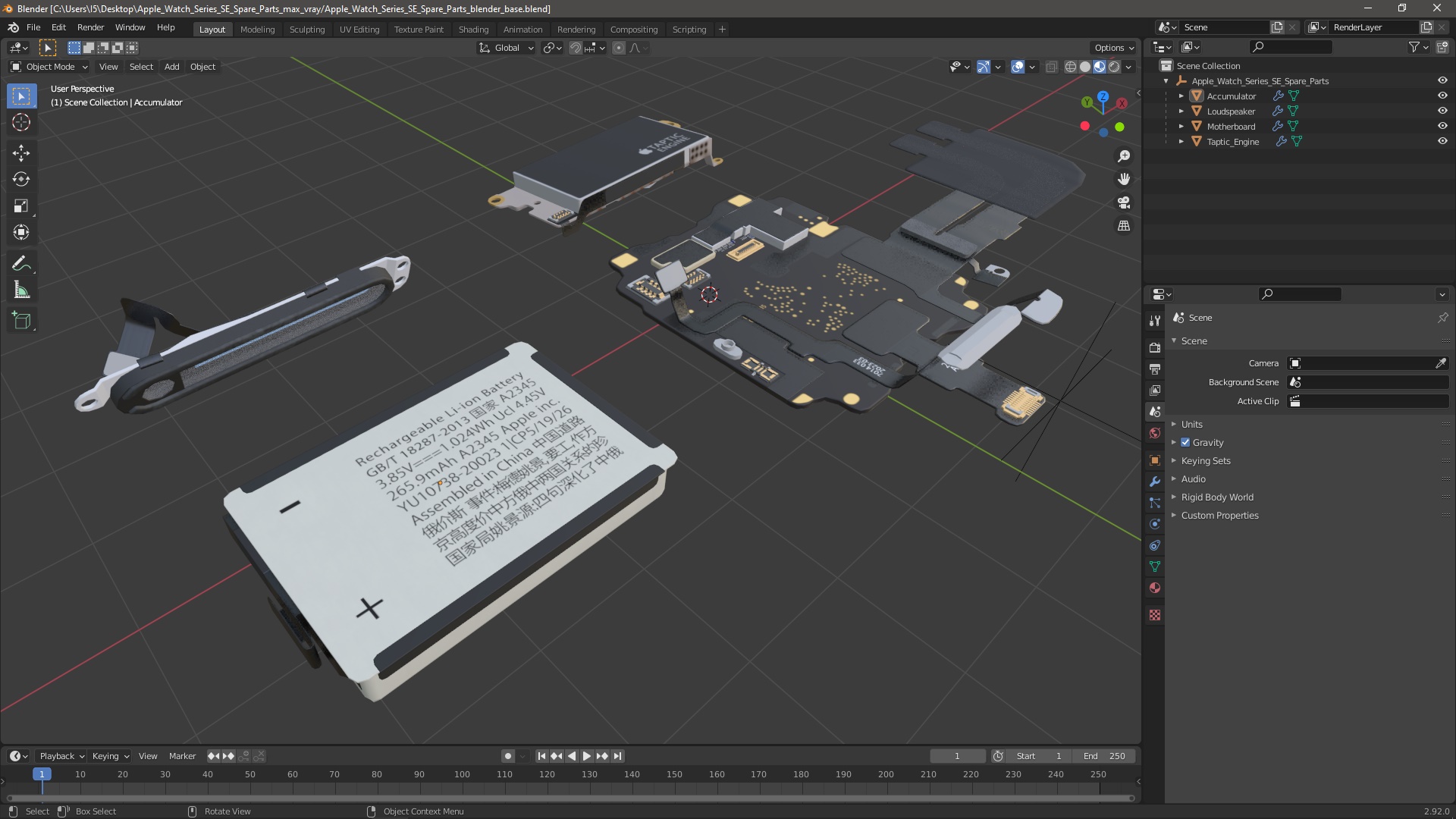This screenshot has height=819, width=1456.
Task: Expand the Motherboard tree item
Action: pyautogui.click(x=1181, y=127)
